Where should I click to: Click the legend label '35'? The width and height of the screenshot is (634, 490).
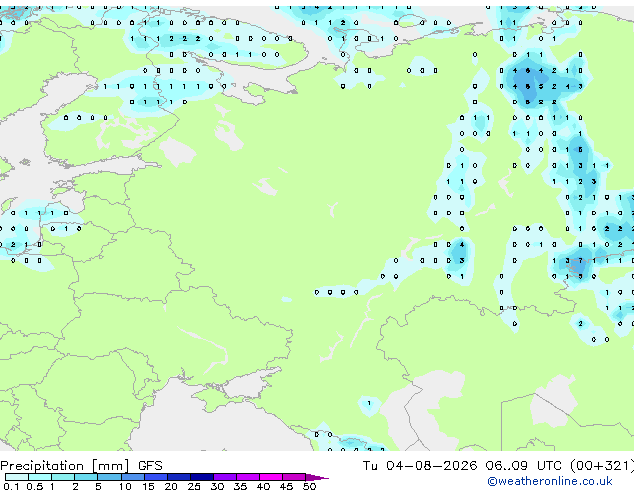click(240, 486)
